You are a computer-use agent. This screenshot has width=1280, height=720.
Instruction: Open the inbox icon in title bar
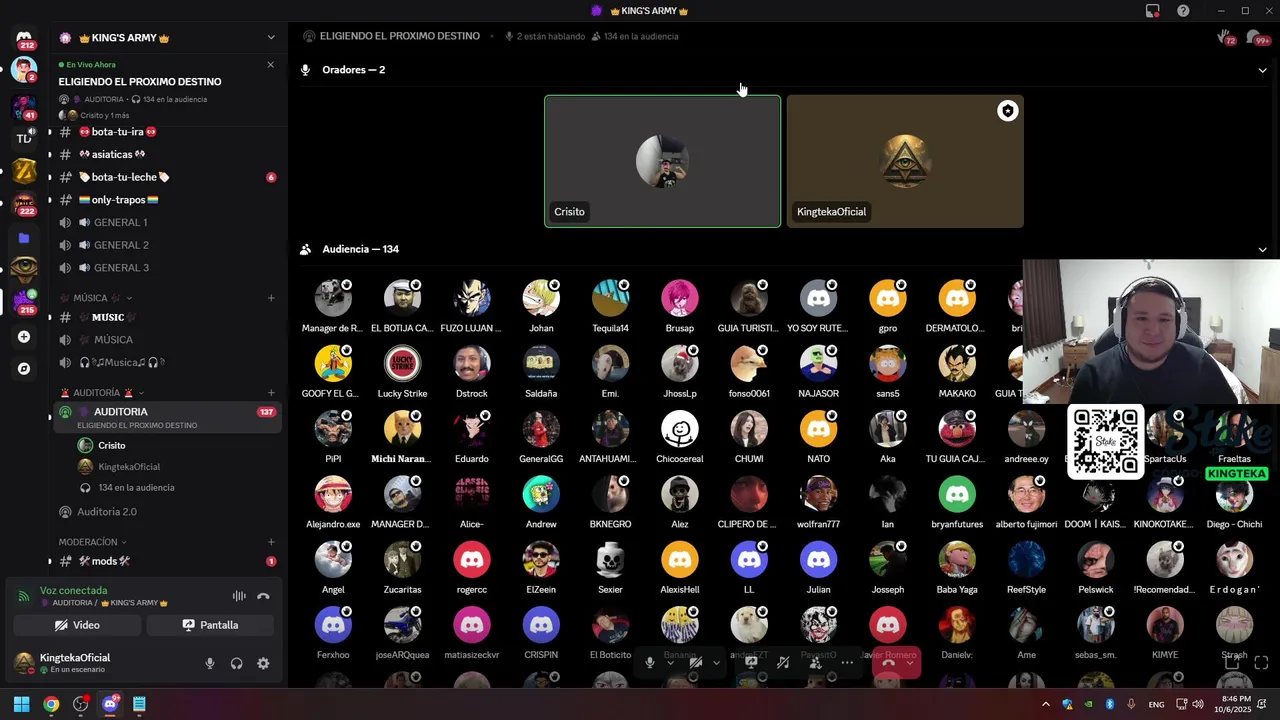(x=1153, y=11)
